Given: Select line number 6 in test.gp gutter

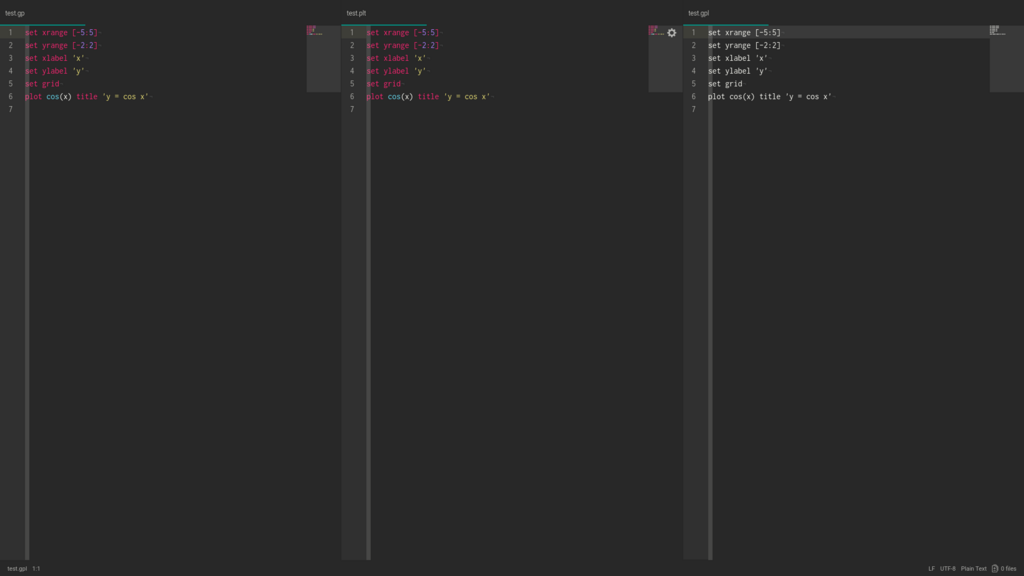Looking at the screenshot, I should (10, 97).
